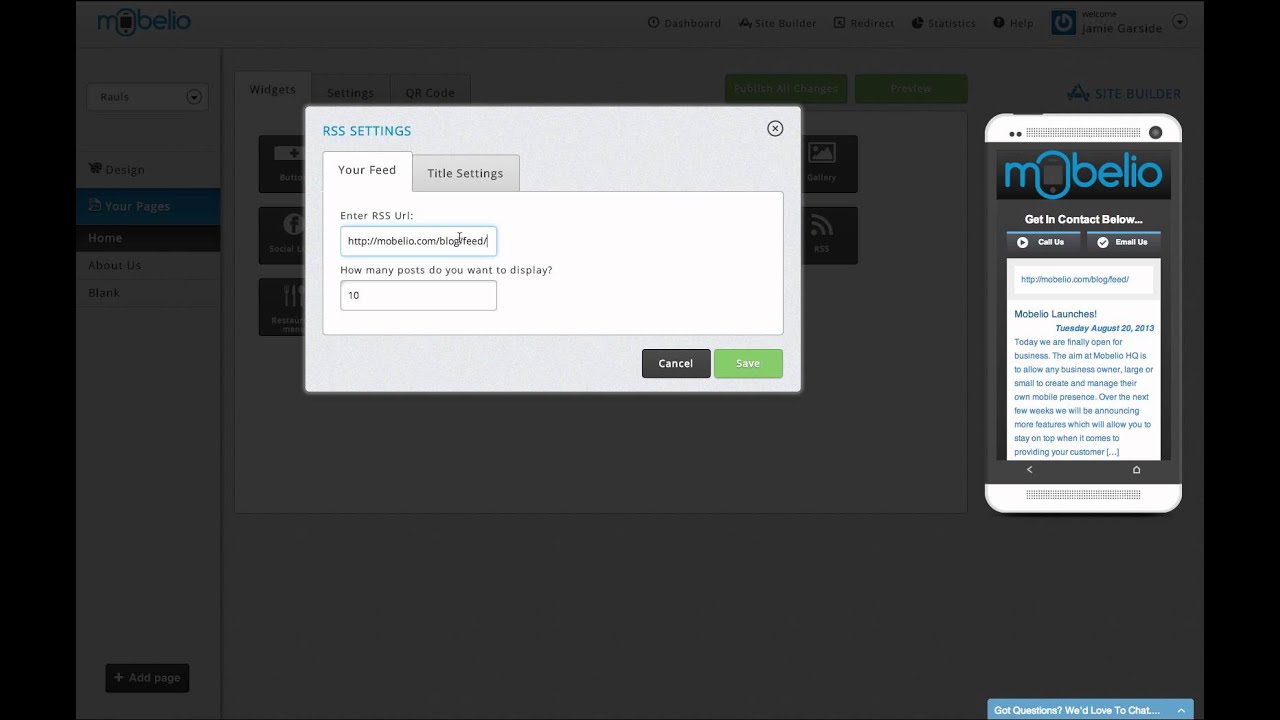Open the Help menu item
The width and height of the screenshot is (1280, 720).
coord(1013,23)
